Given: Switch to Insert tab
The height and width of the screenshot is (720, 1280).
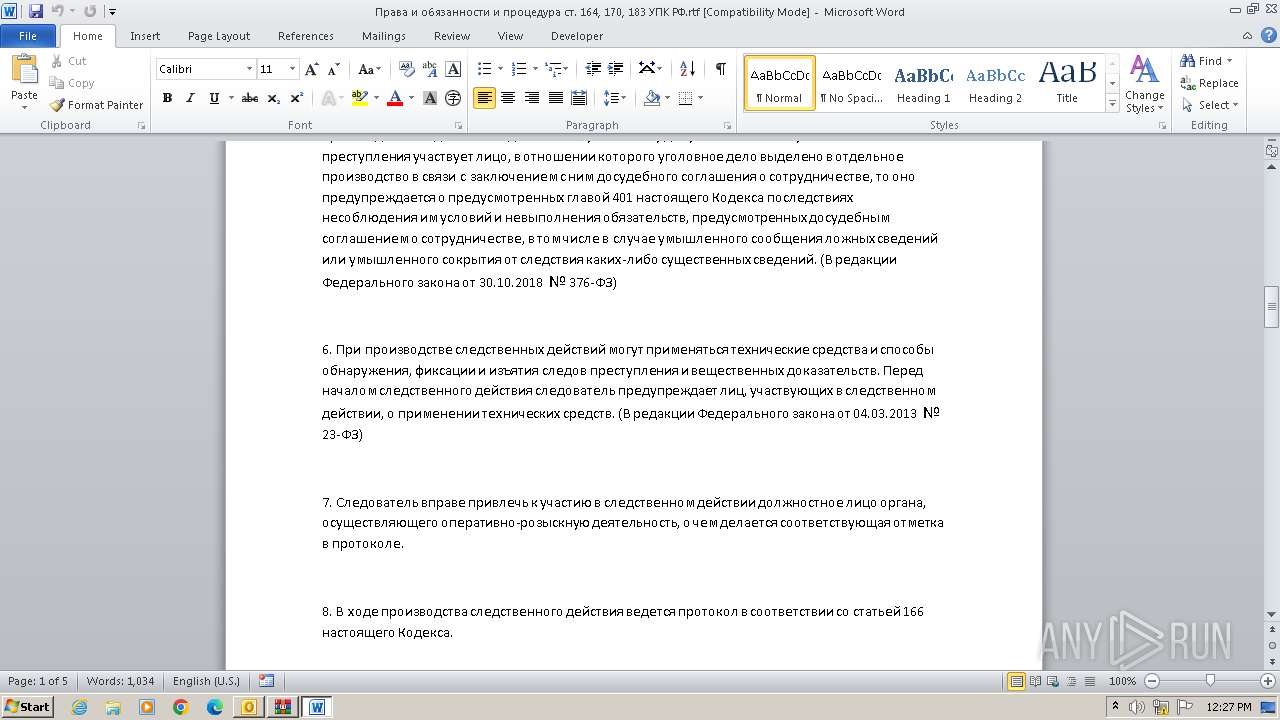Looking at the screenshot, I should click(x=145, y=36).
